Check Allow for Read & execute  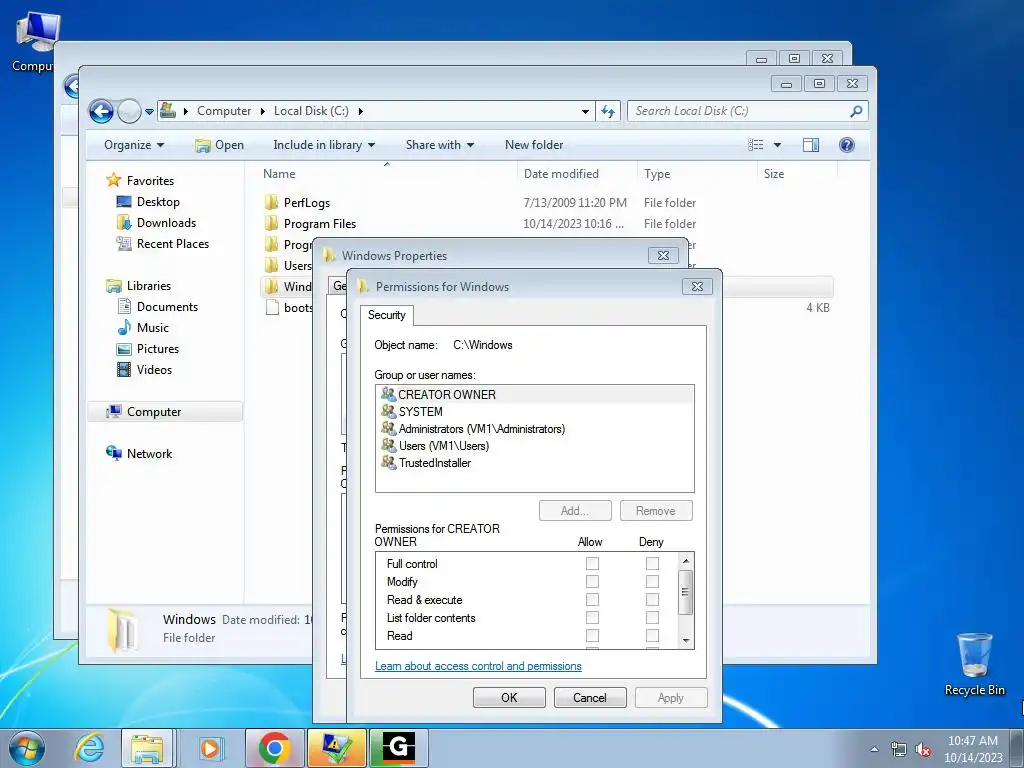[x=592, y=600]
